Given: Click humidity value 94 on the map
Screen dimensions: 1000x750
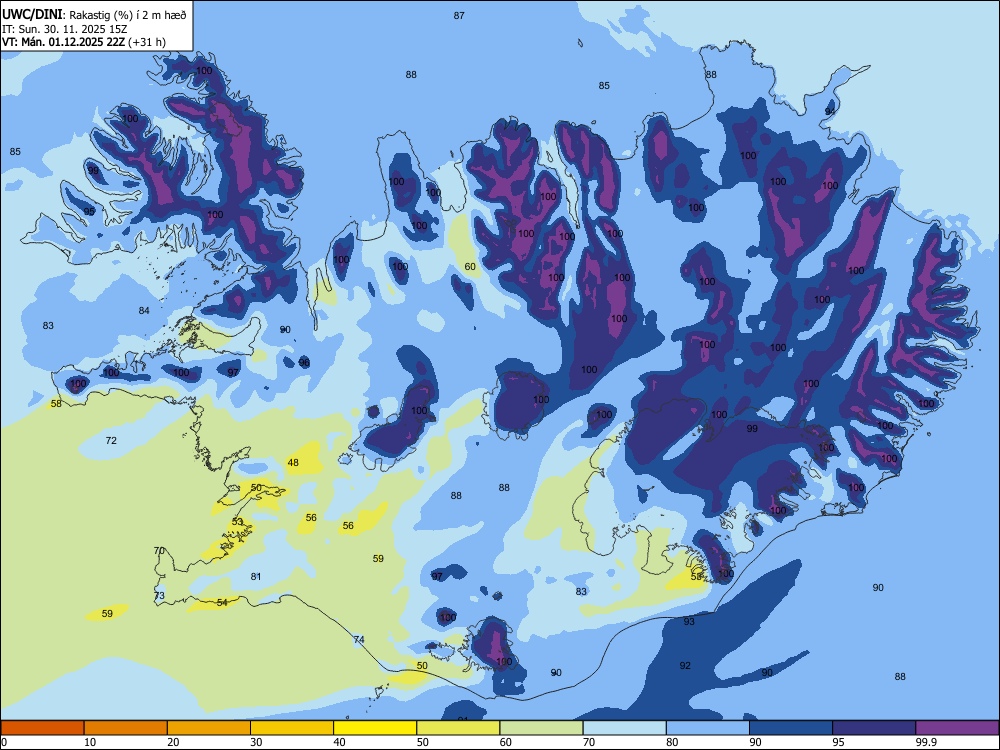Looking at the screenshot, I should pos(830,111).
